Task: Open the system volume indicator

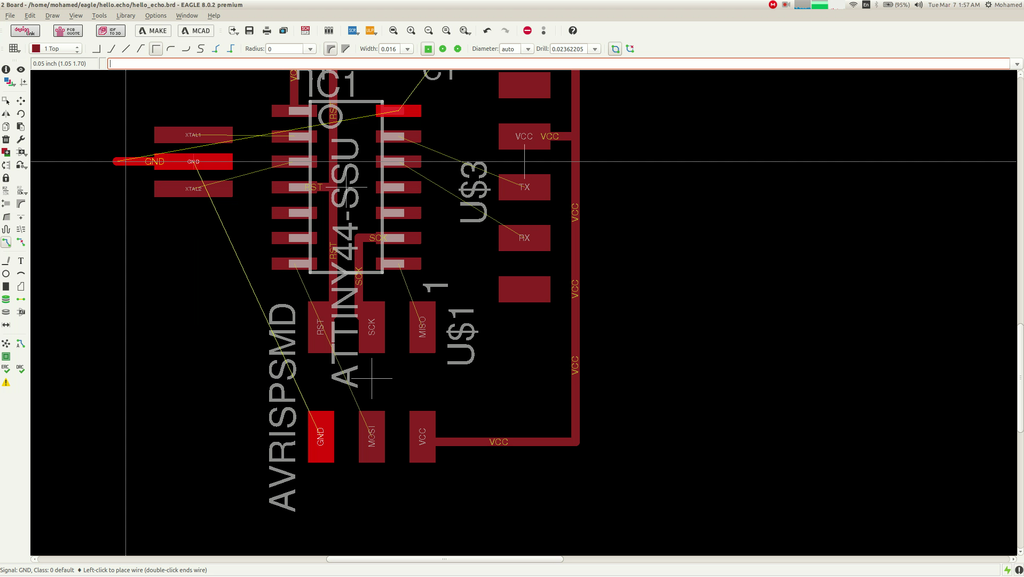Action: click(918, 5)
